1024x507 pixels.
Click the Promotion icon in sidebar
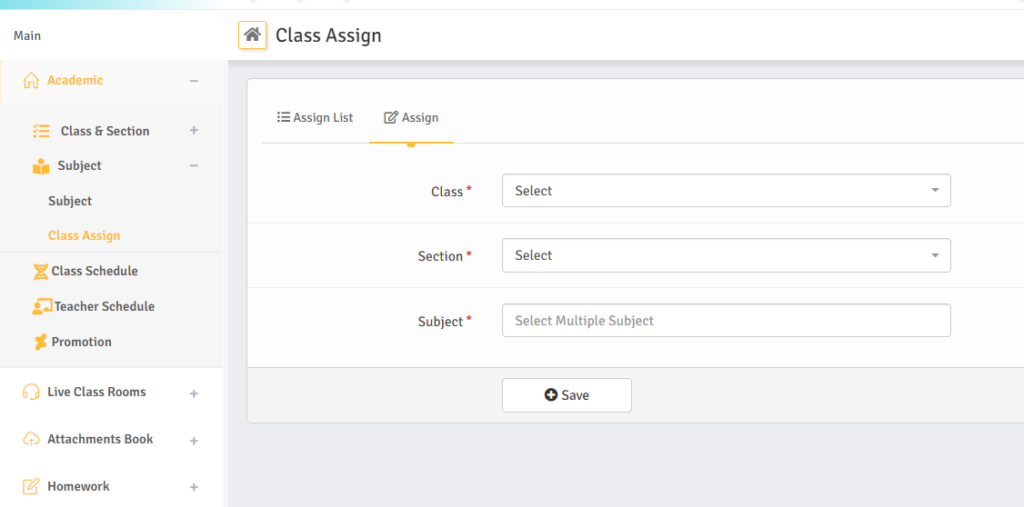[40, 342]
